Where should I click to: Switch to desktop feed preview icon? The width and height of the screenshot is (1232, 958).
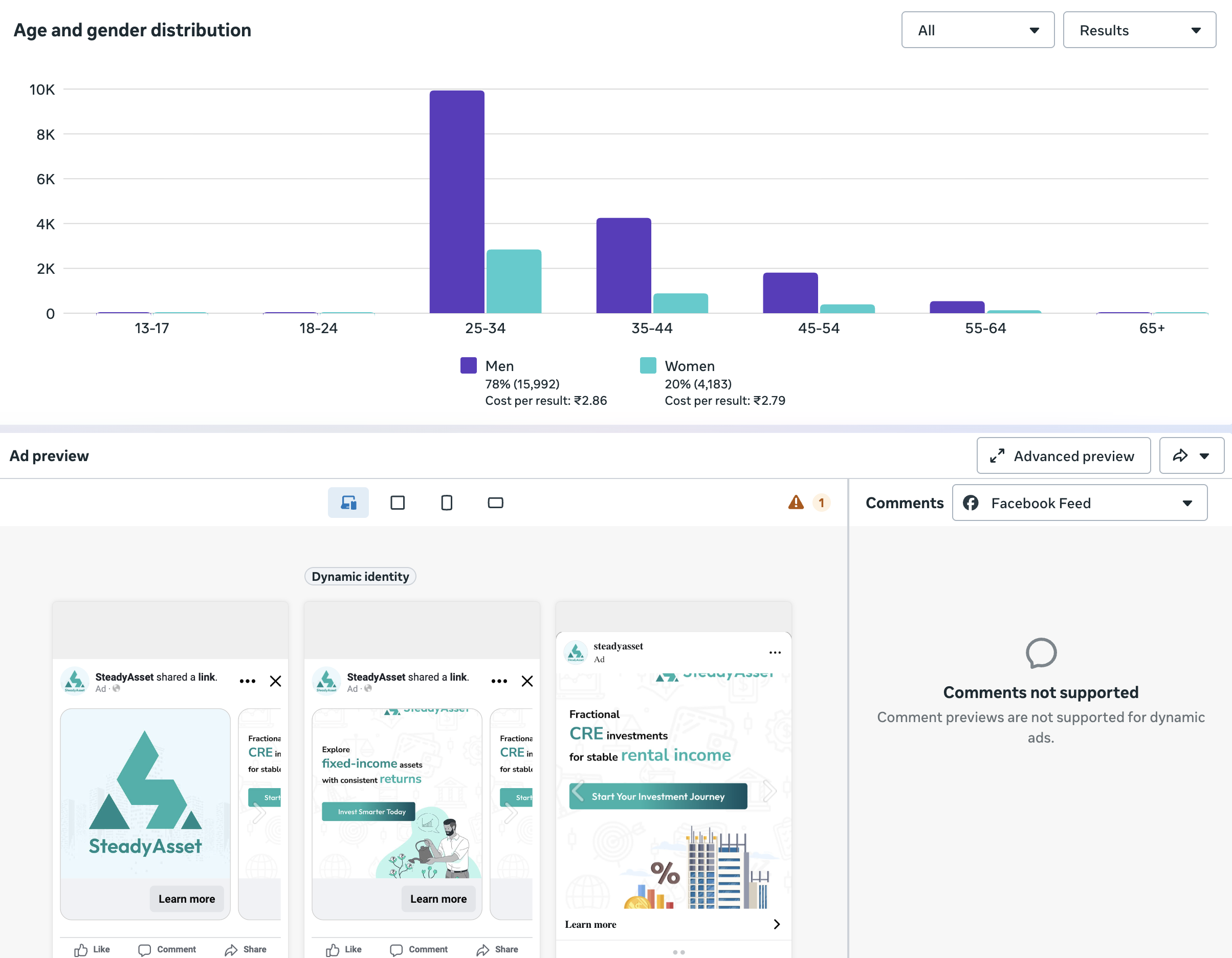click(x=398, y=502)
